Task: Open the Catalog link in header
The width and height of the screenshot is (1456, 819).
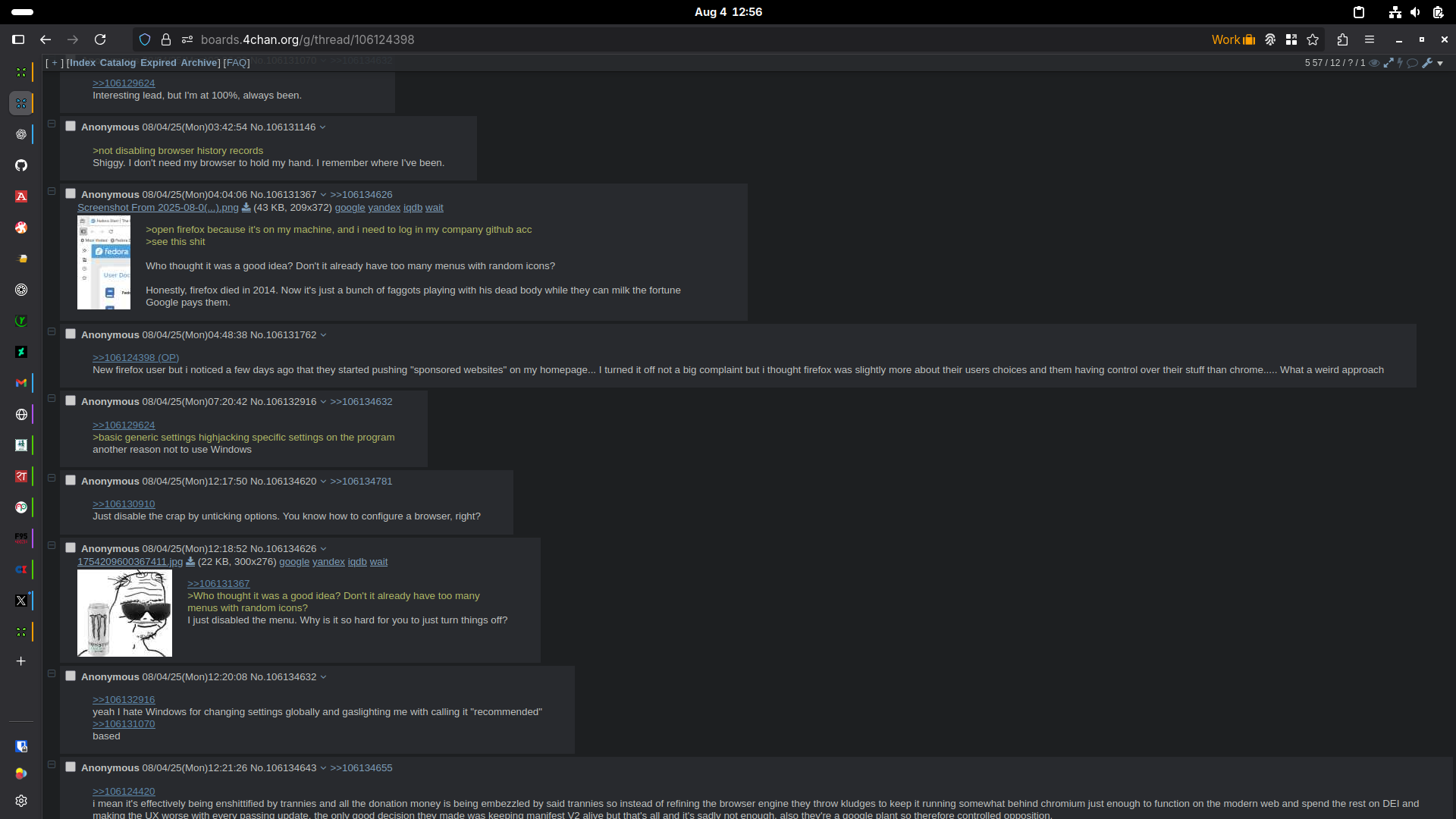Action: click(x=118, y=63)
